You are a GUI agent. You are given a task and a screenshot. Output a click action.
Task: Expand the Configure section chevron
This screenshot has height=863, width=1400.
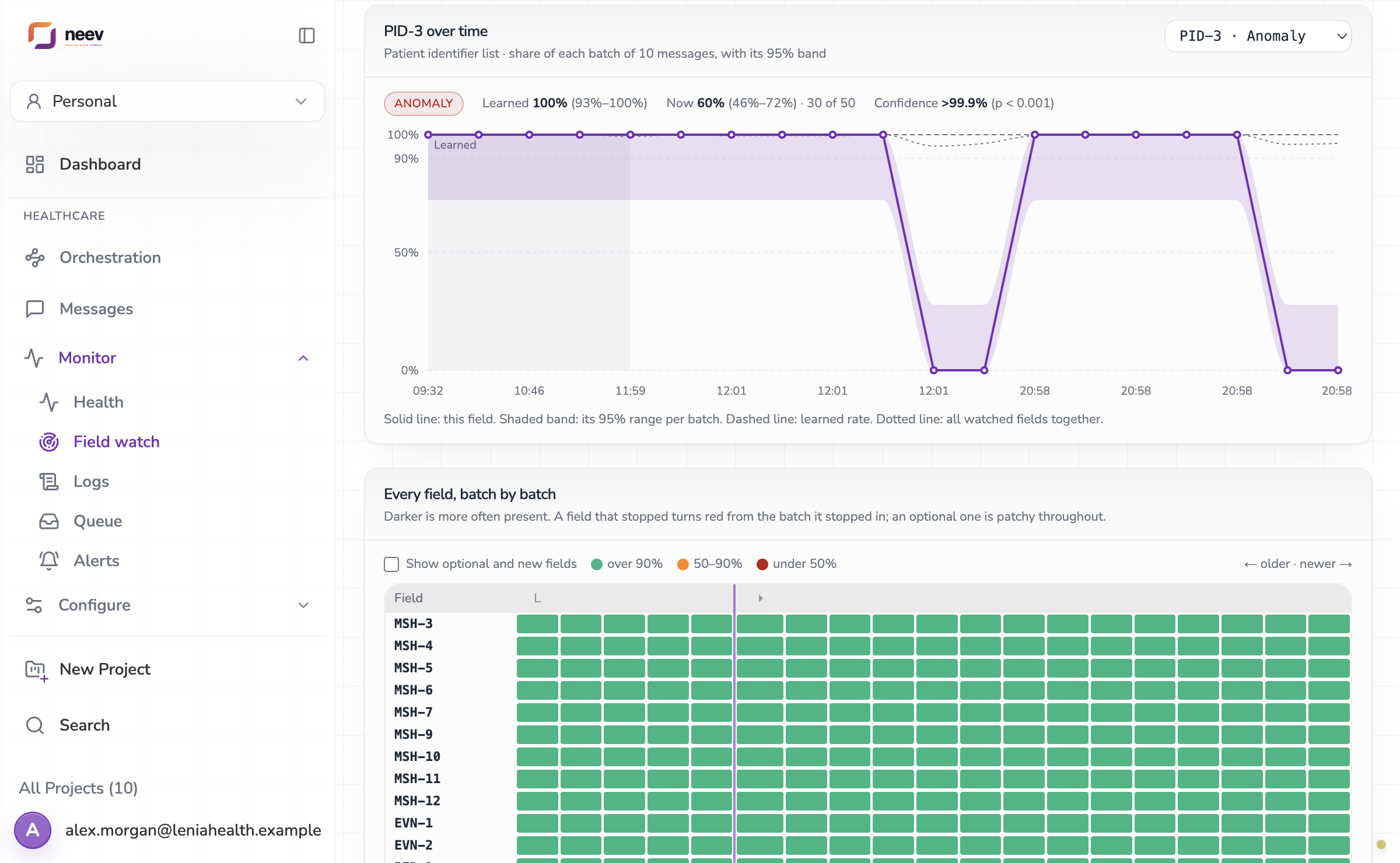(x=303, y=605)
